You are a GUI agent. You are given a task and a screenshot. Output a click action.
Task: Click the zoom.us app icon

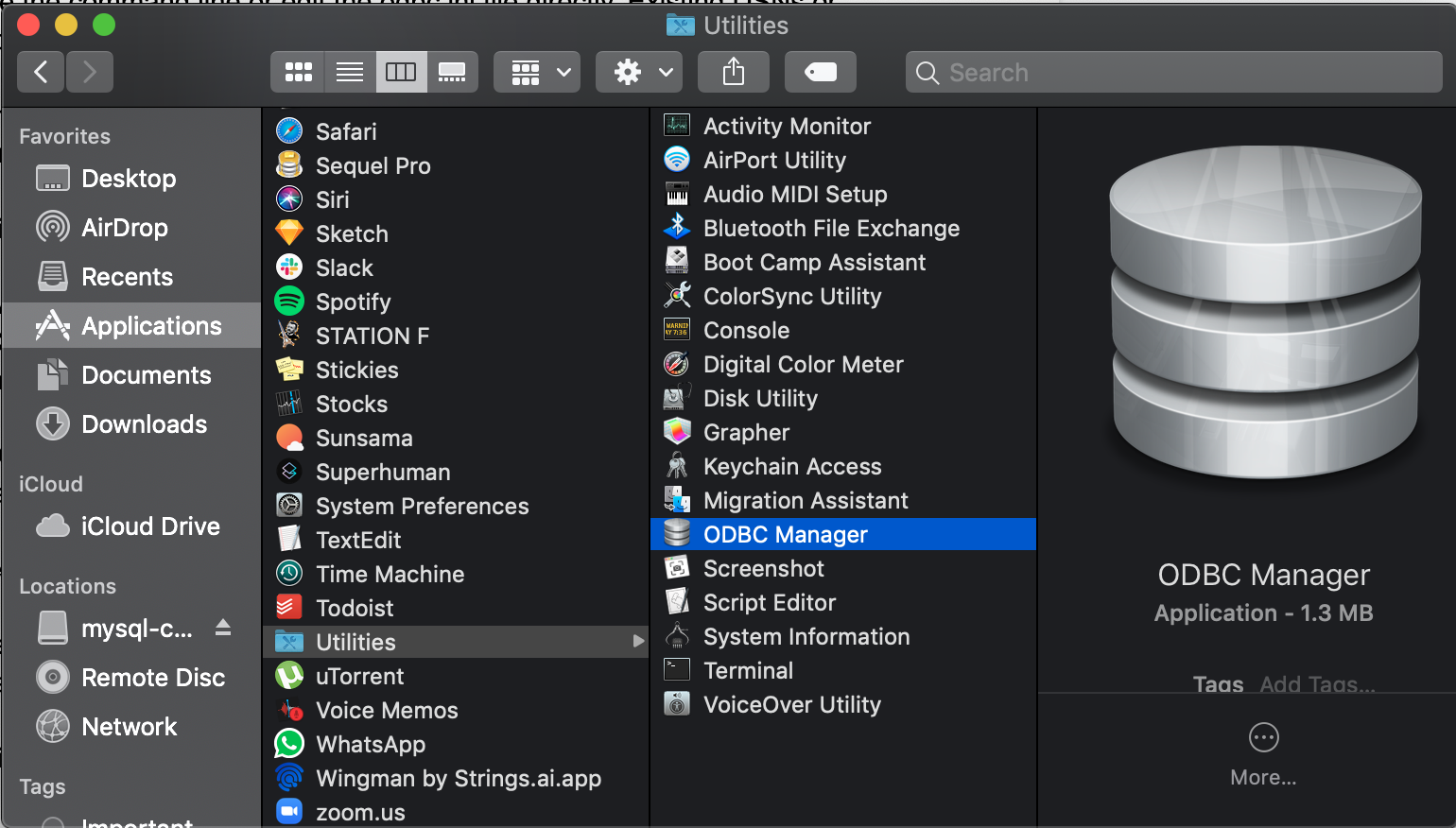[x=289, y=811]
